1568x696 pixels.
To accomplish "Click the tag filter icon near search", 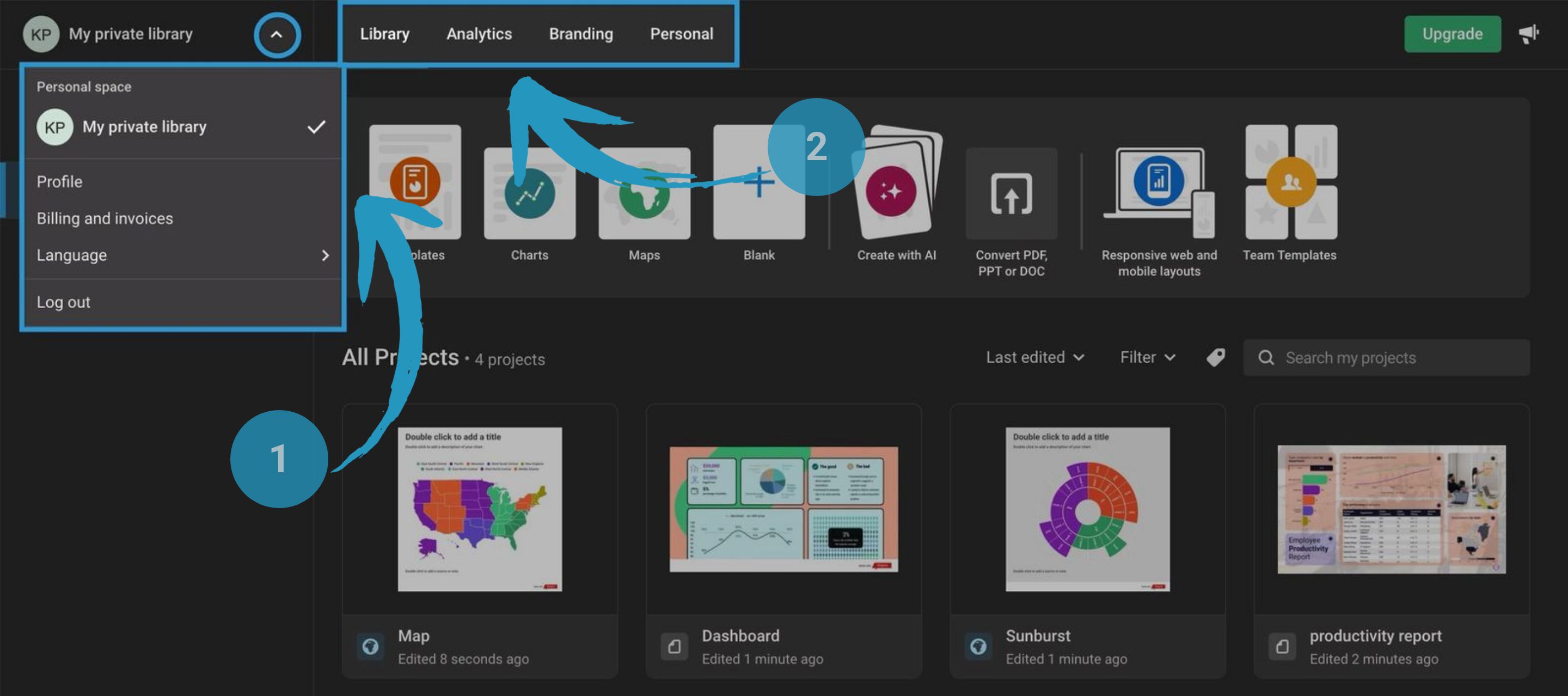I will click(1215, 357).
